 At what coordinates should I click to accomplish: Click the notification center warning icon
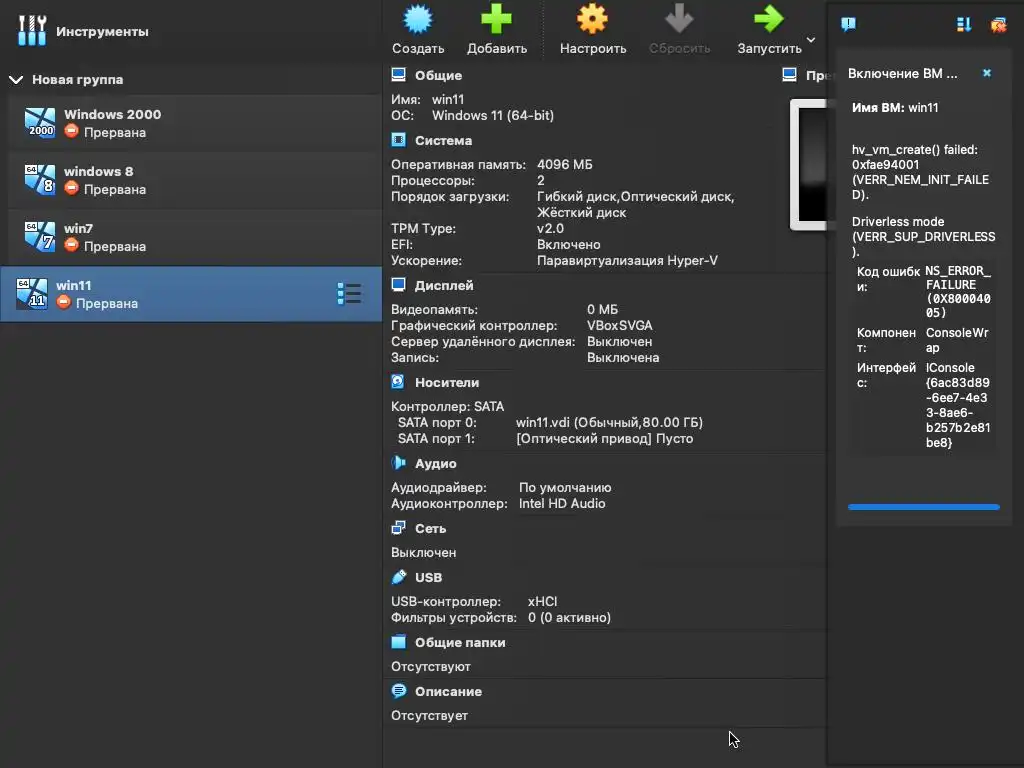(848, 25)
